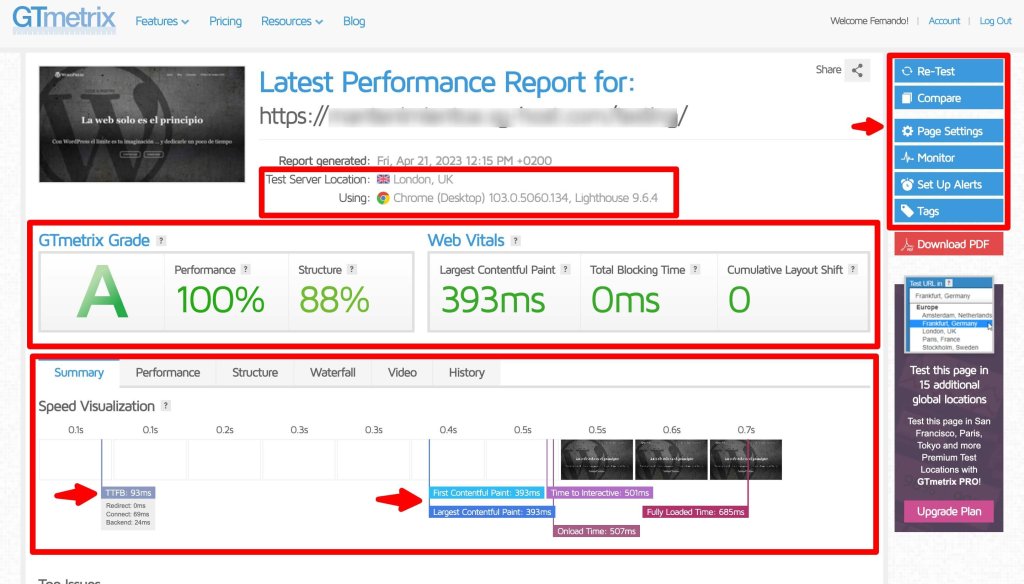1024x584 pixels.
Task: View the History tab
Action: click(x=466, y=372)
